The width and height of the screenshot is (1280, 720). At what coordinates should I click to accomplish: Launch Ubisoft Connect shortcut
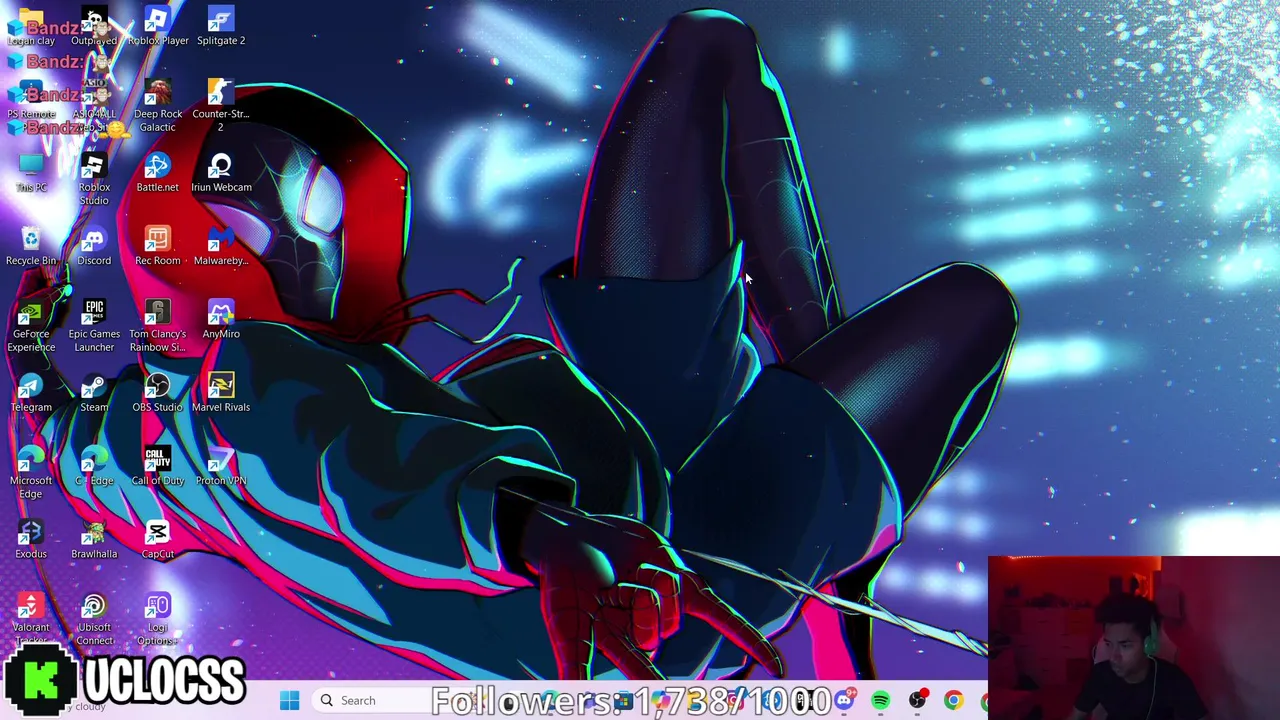[x=94, y=620]
